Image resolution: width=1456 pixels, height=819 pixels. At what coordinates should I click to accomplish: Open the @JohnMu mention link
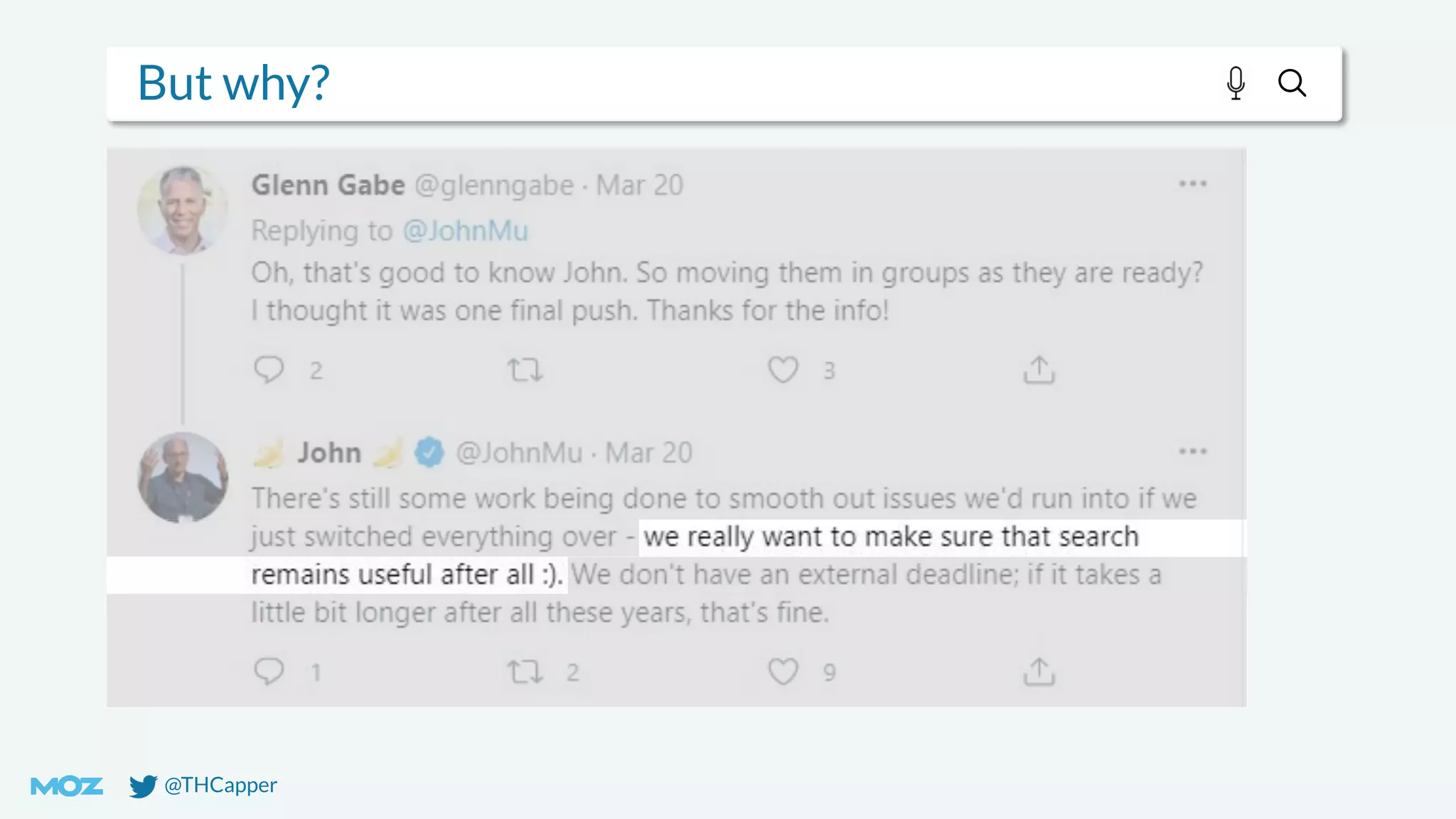pos(466,231)
